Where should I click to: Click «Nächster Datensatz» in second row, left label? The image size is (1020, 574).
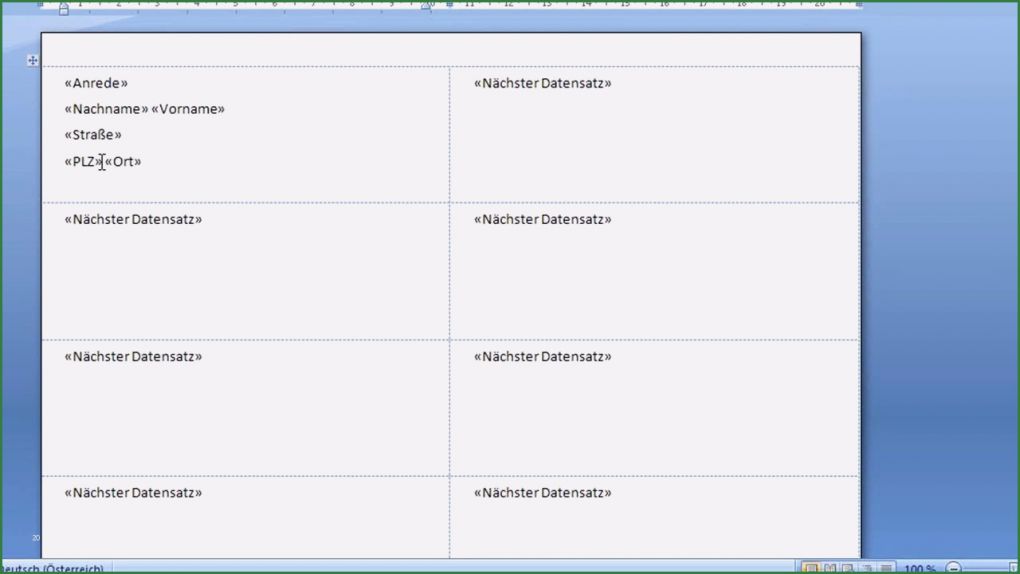coord(133,219)
